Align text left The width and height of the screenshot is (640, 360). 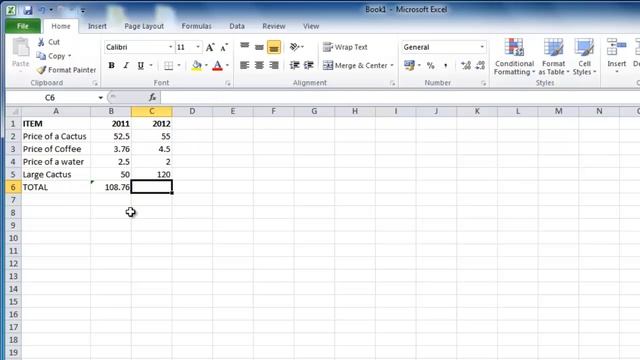[244, 65]
